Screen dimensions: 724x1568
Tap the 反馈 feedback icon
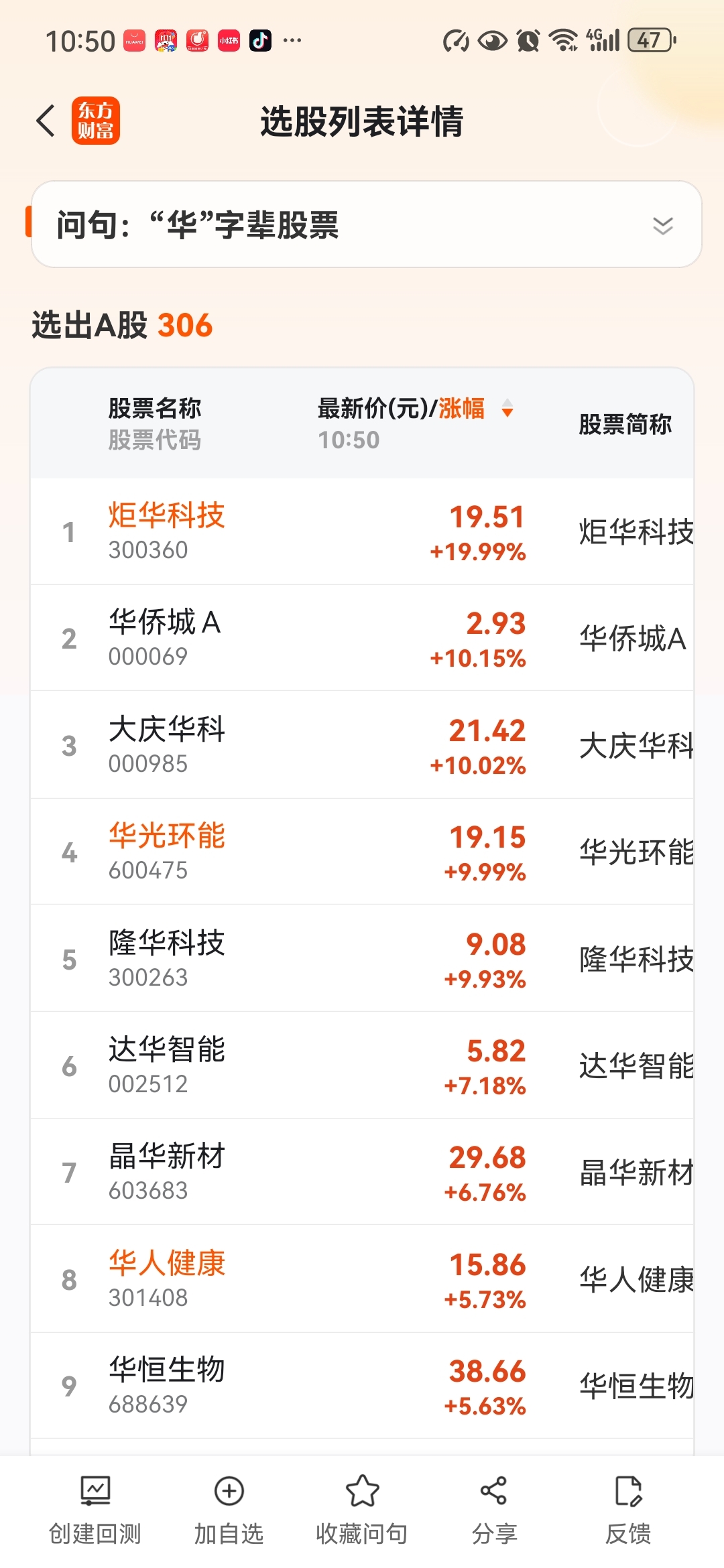pyautogui.click(x=628, y=1491)
